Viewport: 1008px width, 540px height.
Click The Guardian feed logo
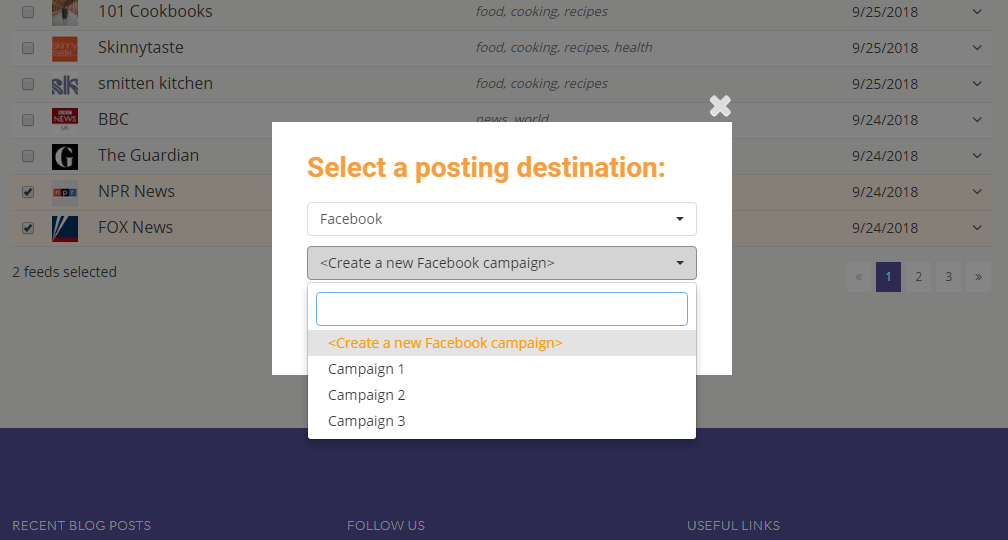[65, 156]
